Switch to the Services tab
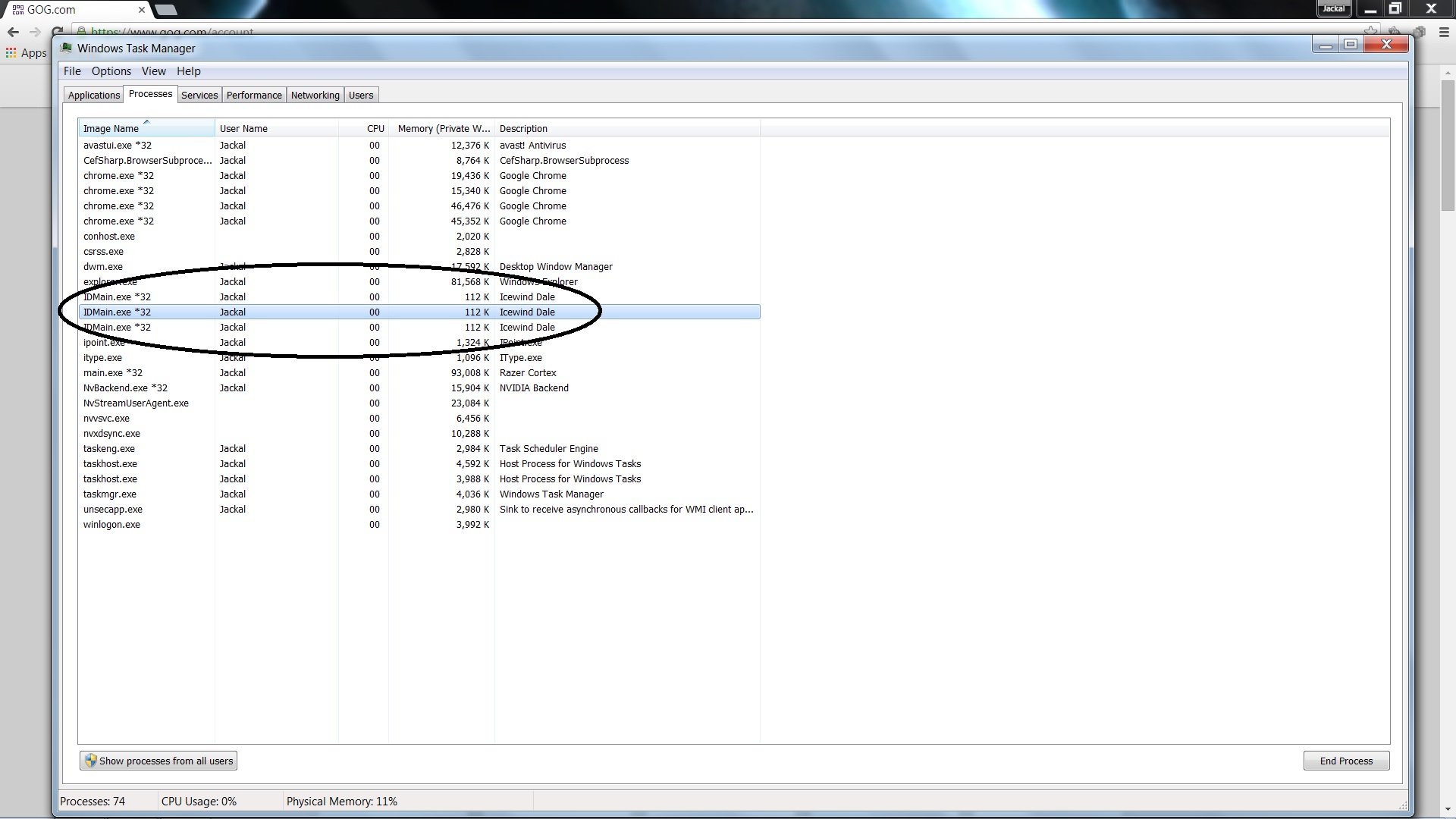 (x=199, y=96)
